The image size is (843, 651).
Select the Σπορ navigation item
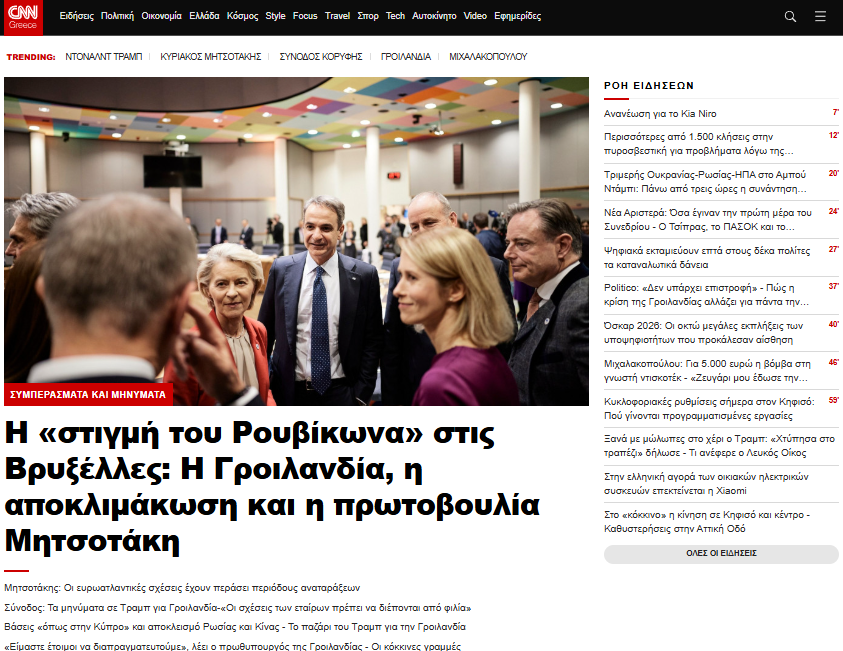(368, 17)
